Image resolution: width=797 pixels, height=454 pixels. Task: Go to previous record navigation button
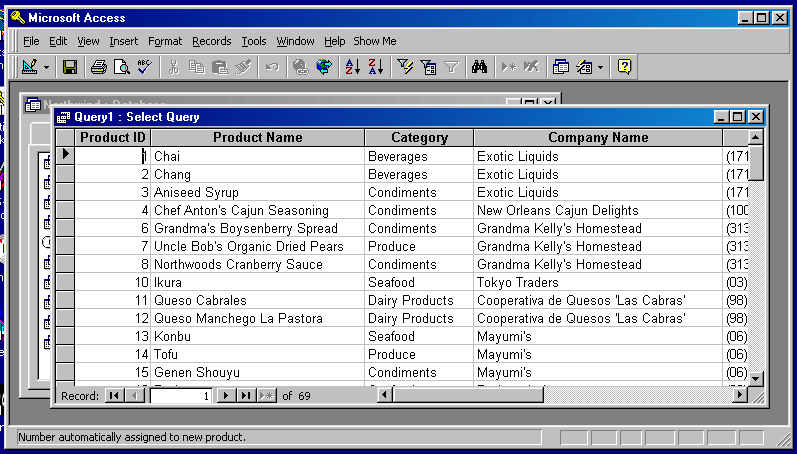[x=135, y=396]
